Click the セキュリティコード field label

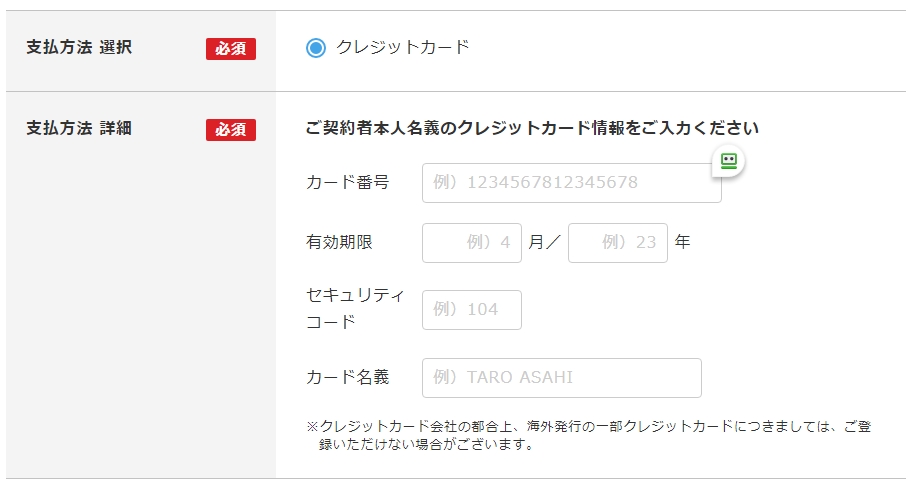[355, 308]
